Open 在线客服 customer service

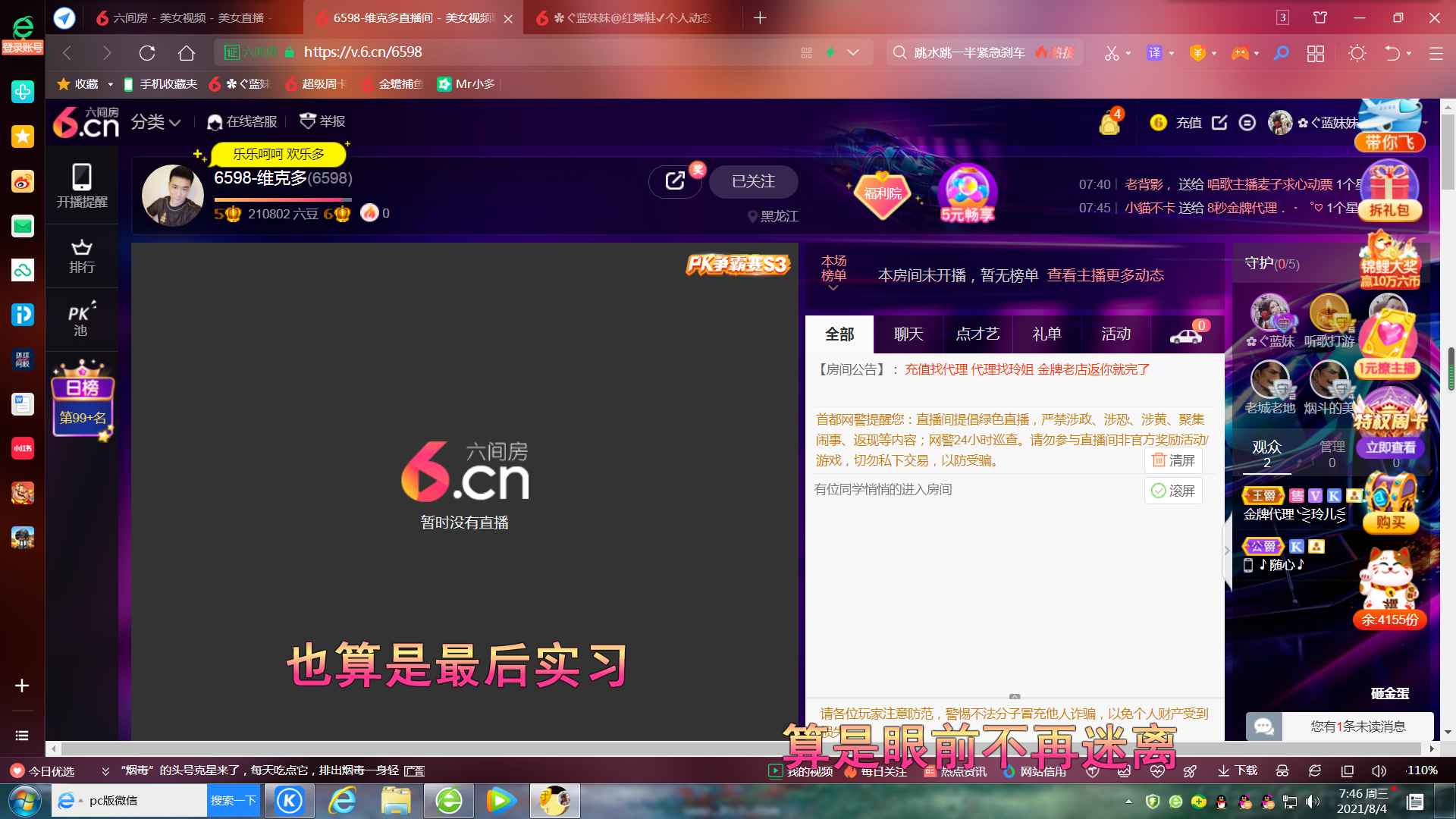tap(243, 121)
